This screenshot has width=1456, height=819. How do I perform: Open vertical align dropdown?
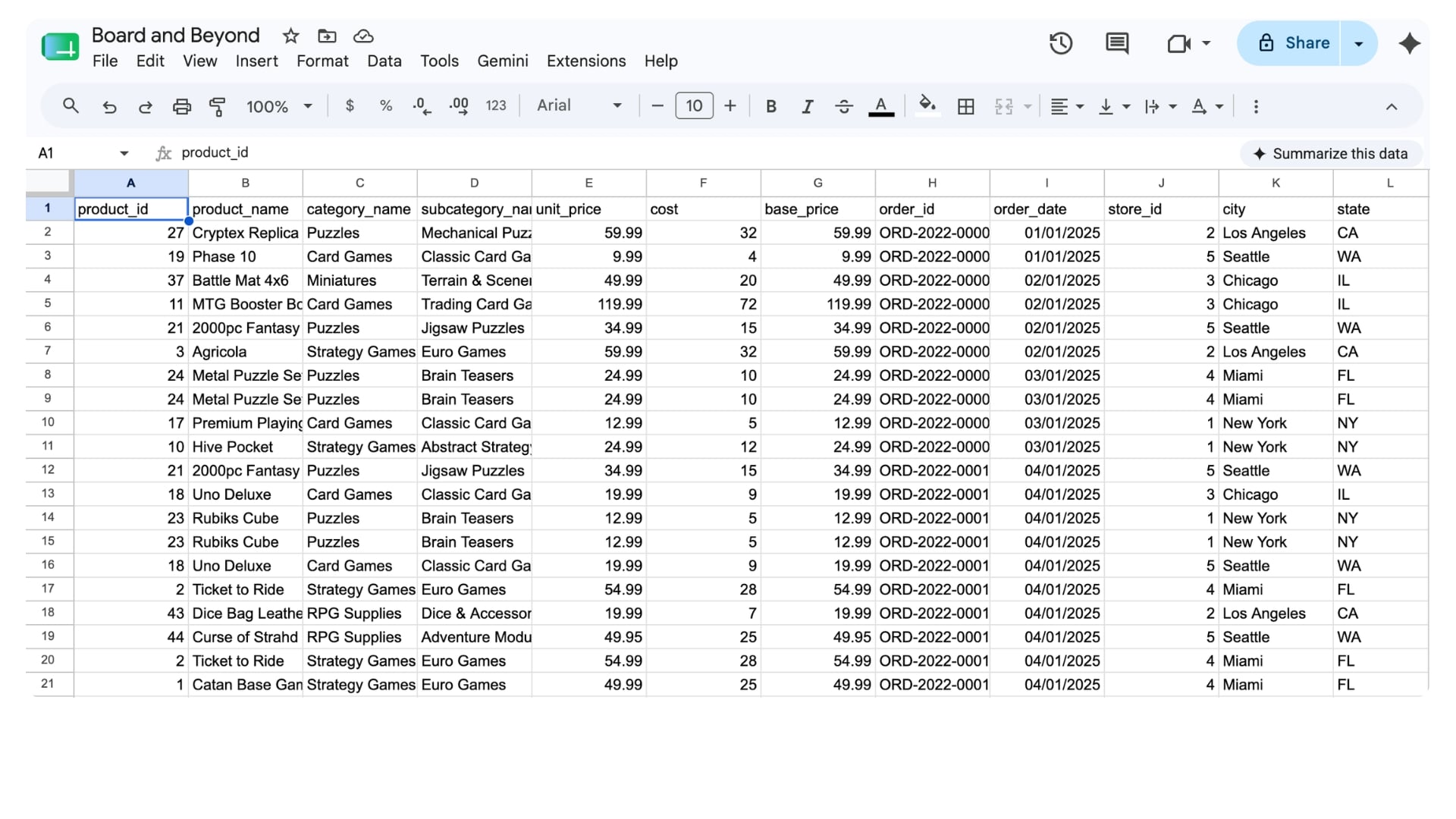pyautogui.click(x=1114, y=107)
